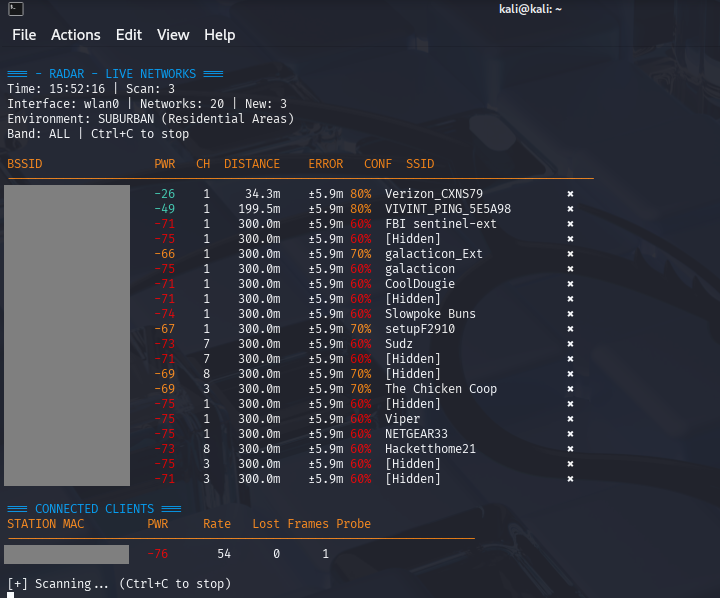Image resolution: width=720 pixels, height=598 pixels.
Task: Click the CH column header
Action: (x=203, y=164)
